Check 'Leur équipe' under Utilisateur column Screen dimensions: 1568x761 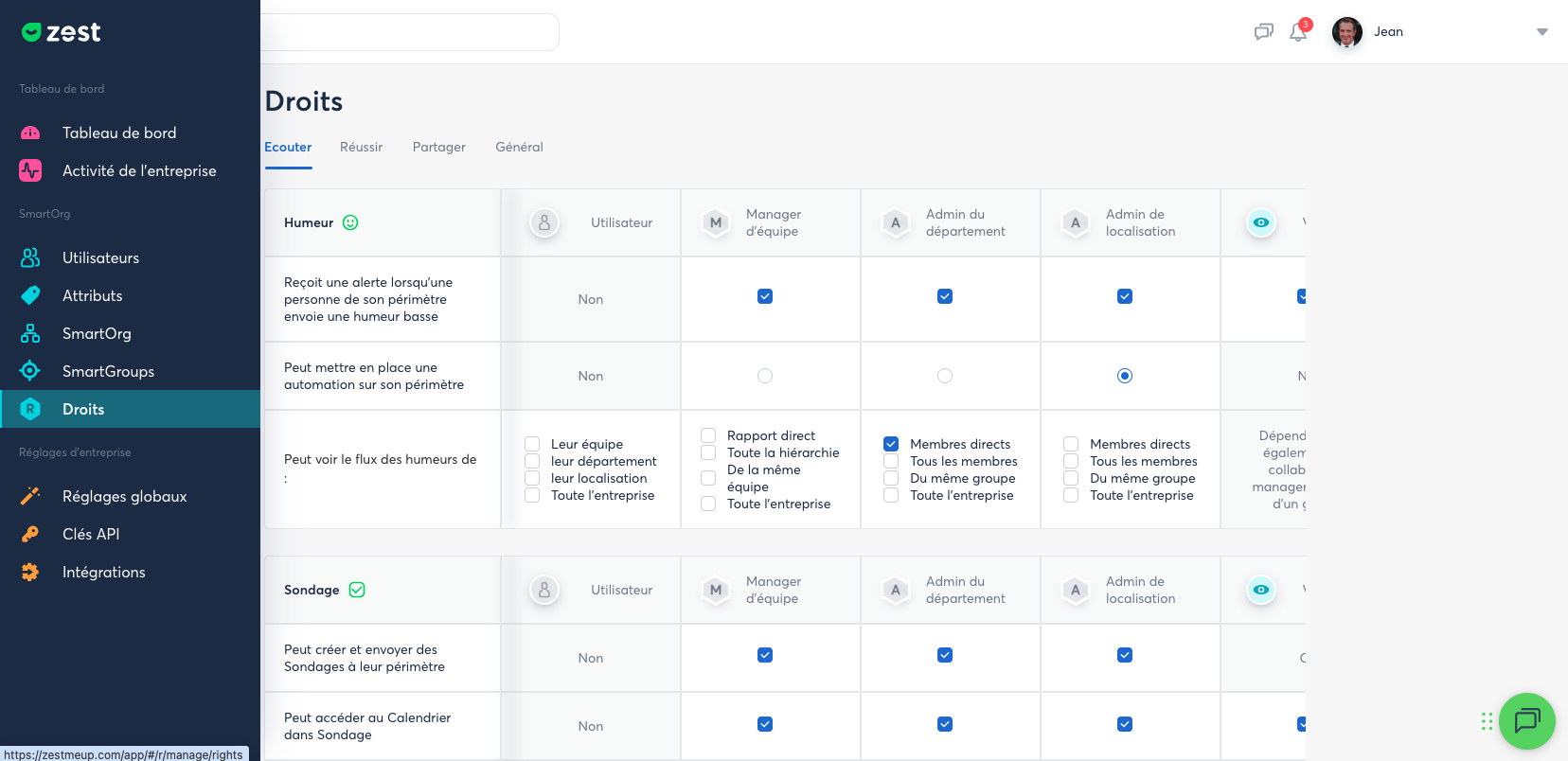click(x=532, y=444)
